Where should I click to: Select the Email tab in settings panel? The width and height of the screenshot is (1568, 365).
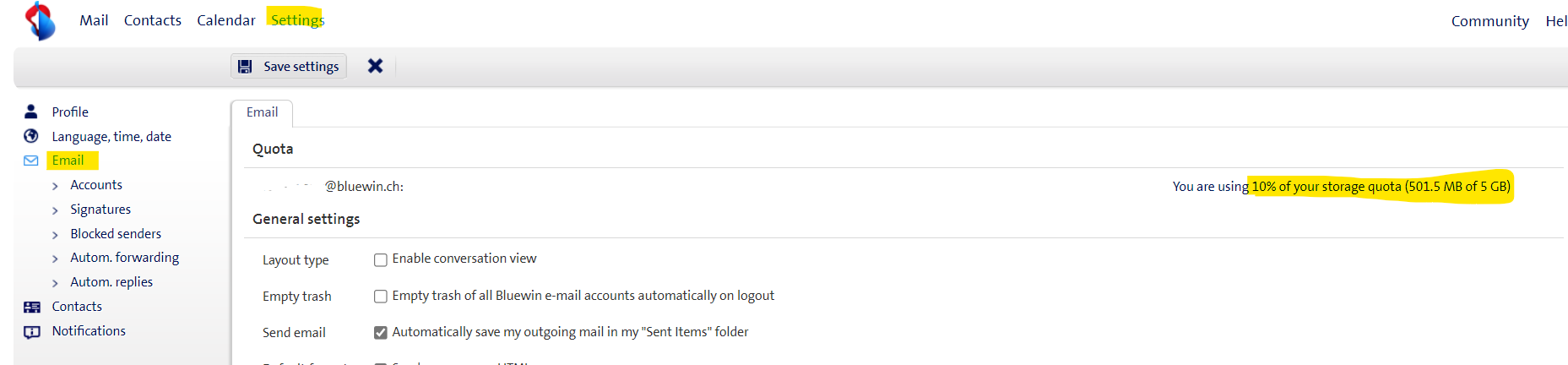[262, 112]
